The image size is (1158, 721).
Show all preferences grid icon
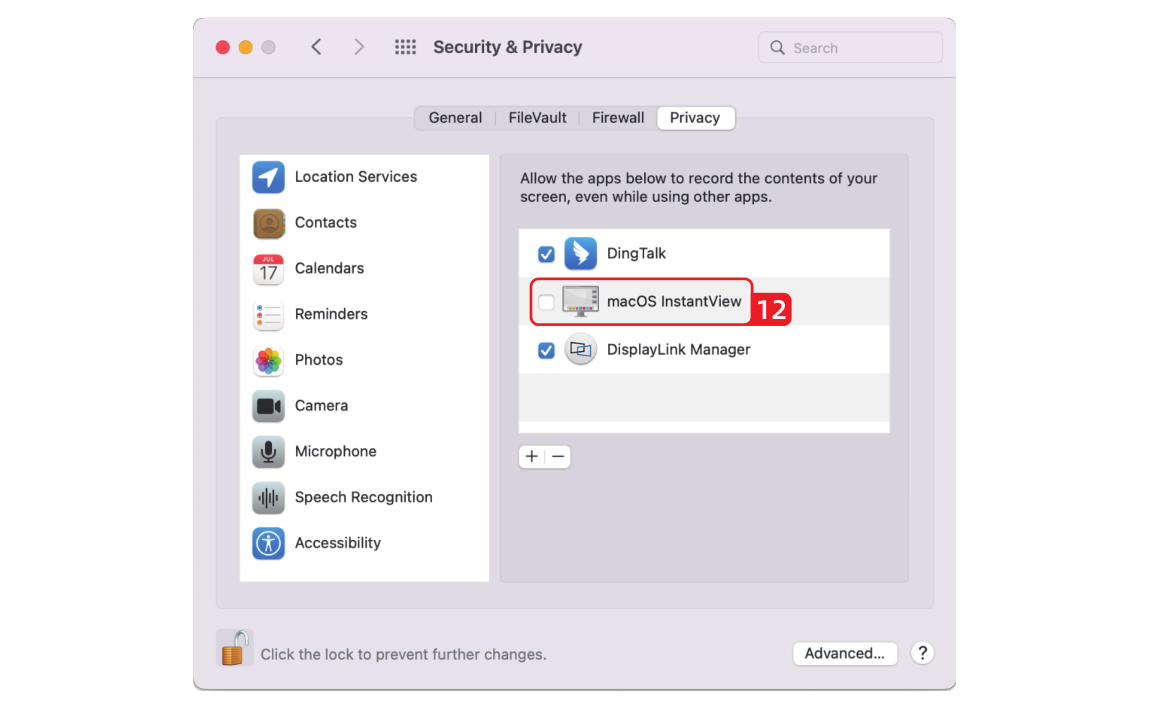pos(405,47)
